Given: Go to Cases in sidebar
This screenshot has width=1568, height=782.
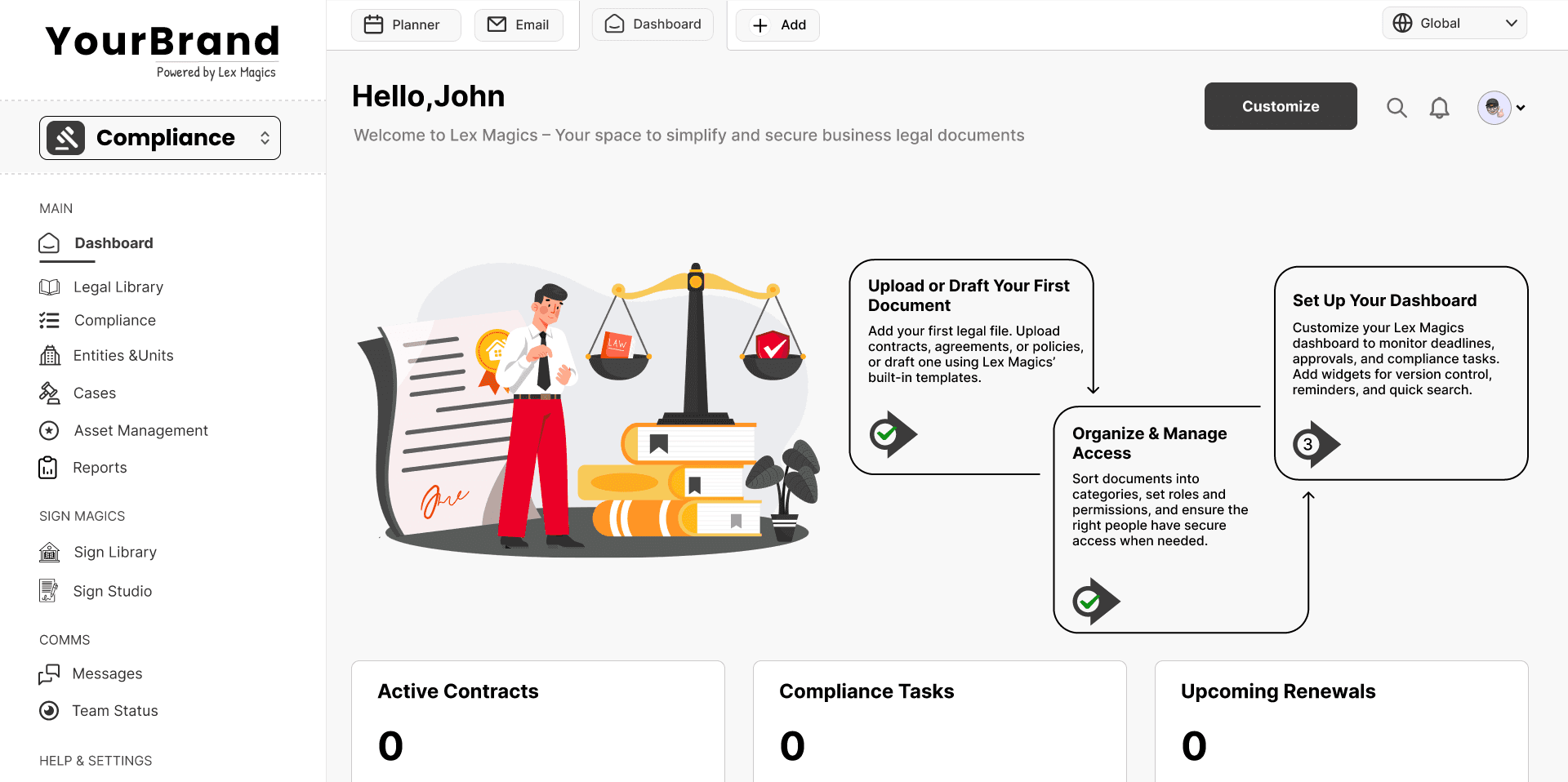Looking at the screenshot, I should [78, 393].
